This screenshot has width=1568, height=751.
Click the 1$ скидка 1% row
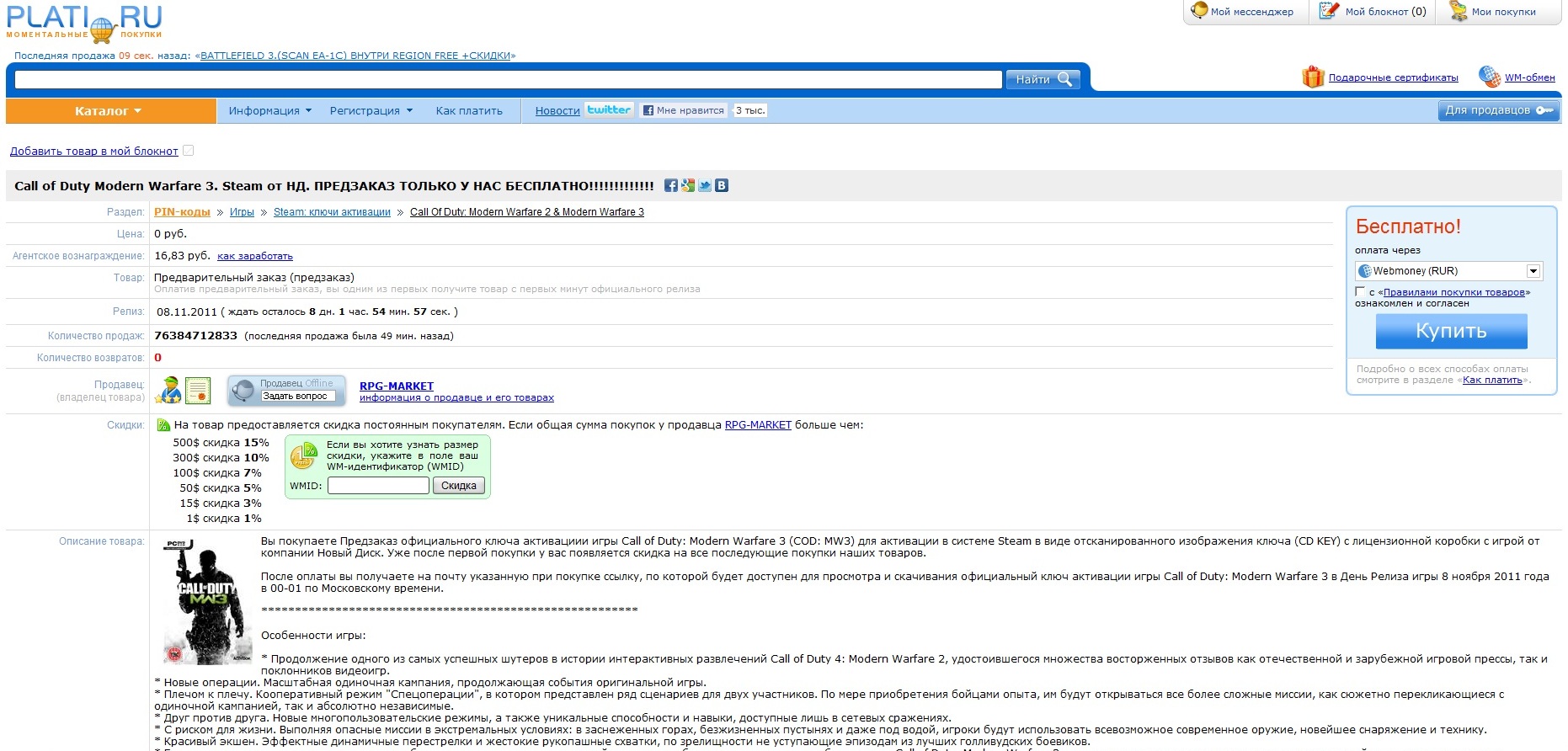point(224,519)
